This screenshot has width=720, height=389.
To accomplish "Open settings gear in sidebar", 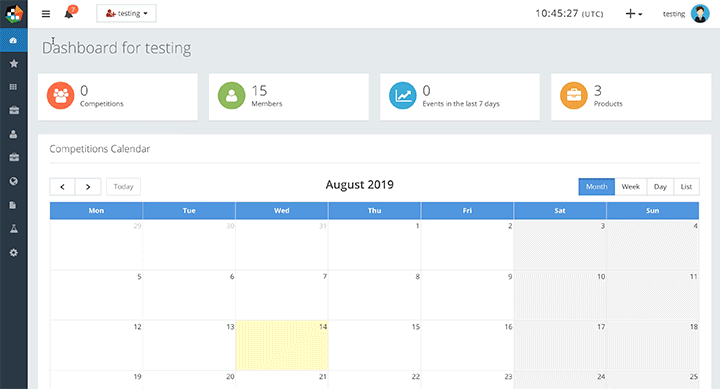I will click(14, 253).
